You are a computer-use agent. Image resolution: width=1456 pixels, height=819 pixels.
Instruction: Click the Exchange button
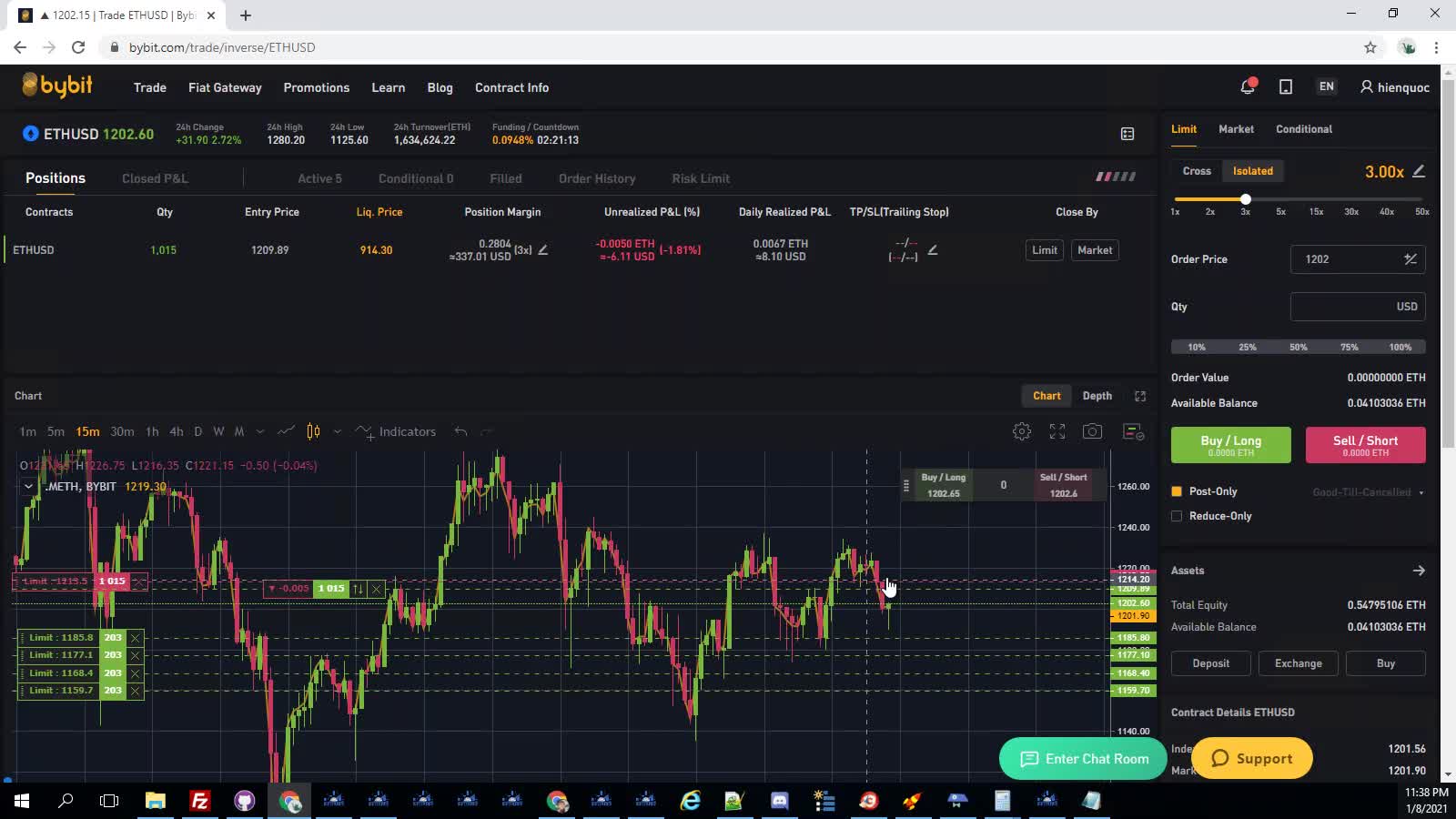1298,663
